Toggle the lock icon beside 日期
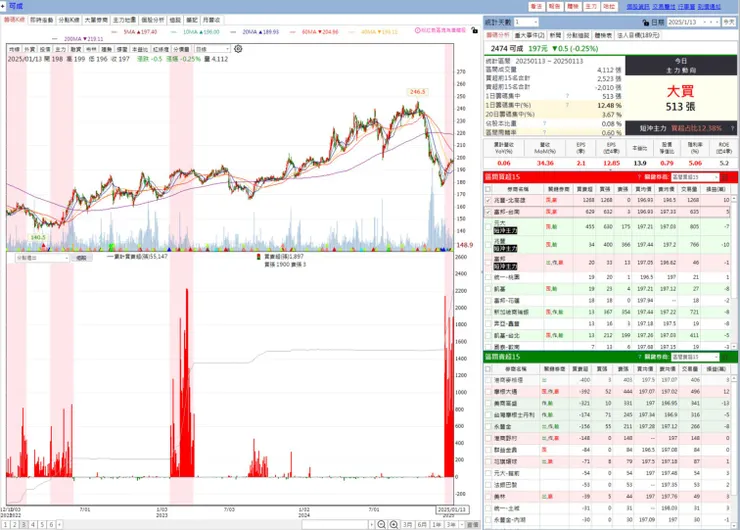The height and width of the screenshot is (530, 740). coord(646,22)
